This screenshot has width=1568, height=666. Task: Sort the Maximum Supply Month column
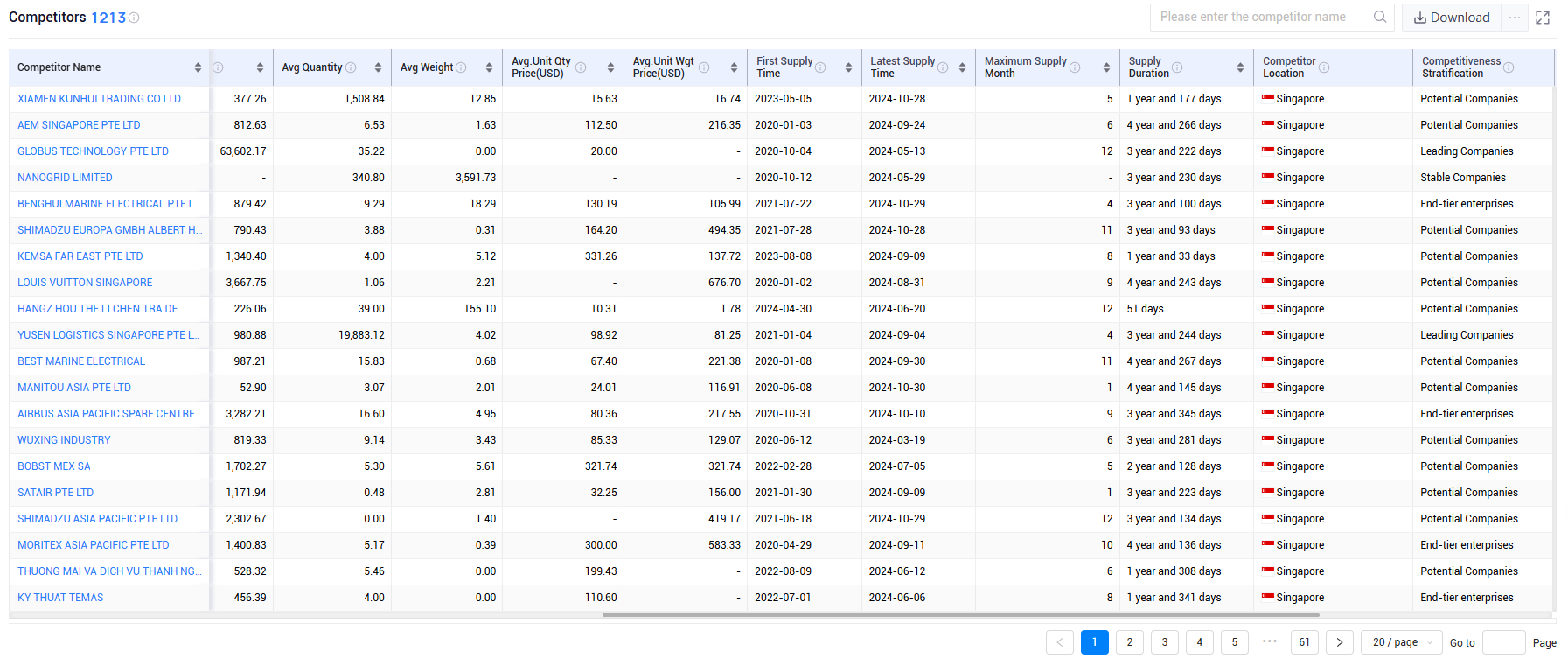[1106, 67]
